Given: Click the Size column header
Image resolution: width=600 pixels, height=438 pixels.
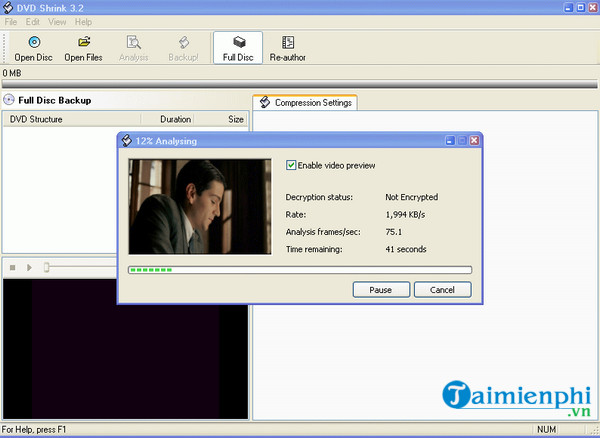Looking at the screenshot, I should point(220,119).
